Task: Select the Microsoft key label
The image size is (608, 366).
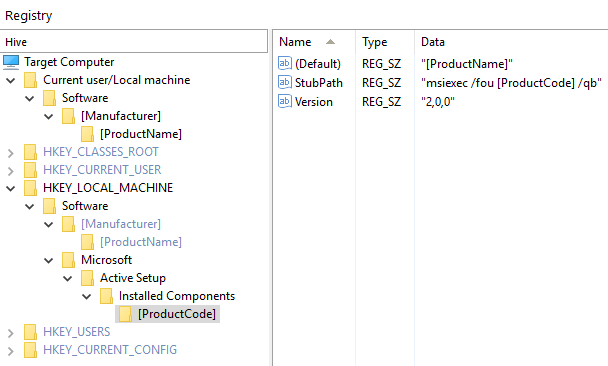Action: [x=107, y=260]
